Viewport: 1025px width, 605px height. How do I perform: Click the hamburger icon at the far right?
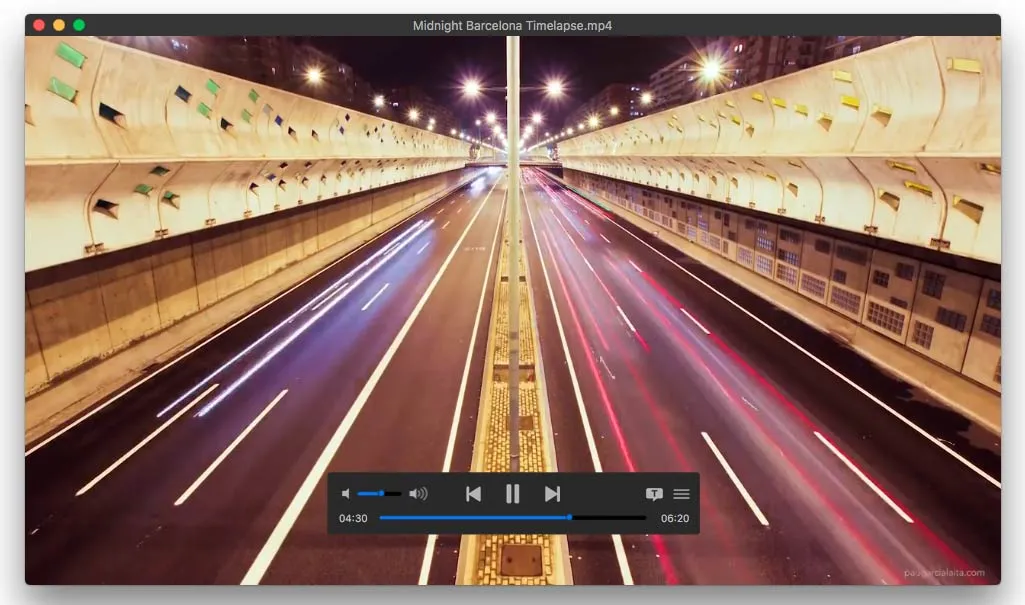click(x=682, y=493)
